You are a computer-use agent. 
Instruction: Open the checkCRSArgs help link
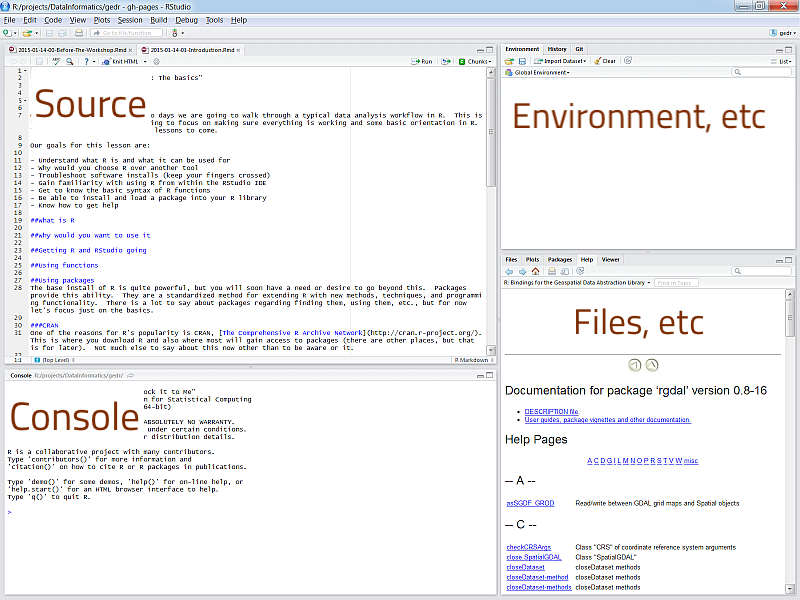(529, 547)
